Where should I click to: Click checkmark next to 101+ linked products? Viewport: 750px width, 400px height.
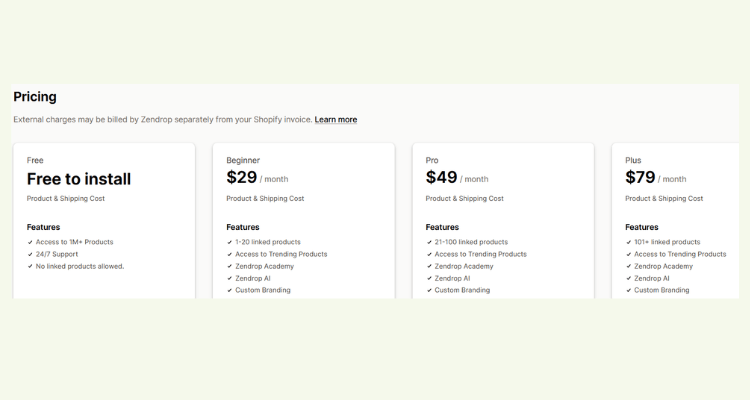pos(629,242)
